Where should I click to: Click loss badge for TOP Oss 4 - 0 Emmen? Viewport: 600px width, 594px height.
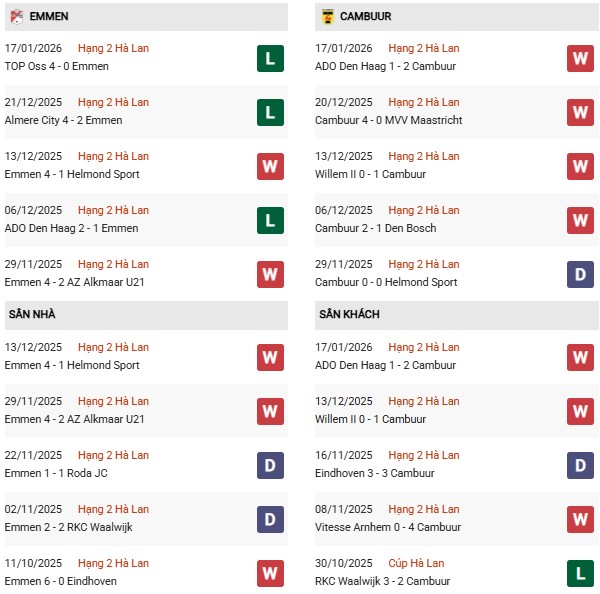point(269,58)
